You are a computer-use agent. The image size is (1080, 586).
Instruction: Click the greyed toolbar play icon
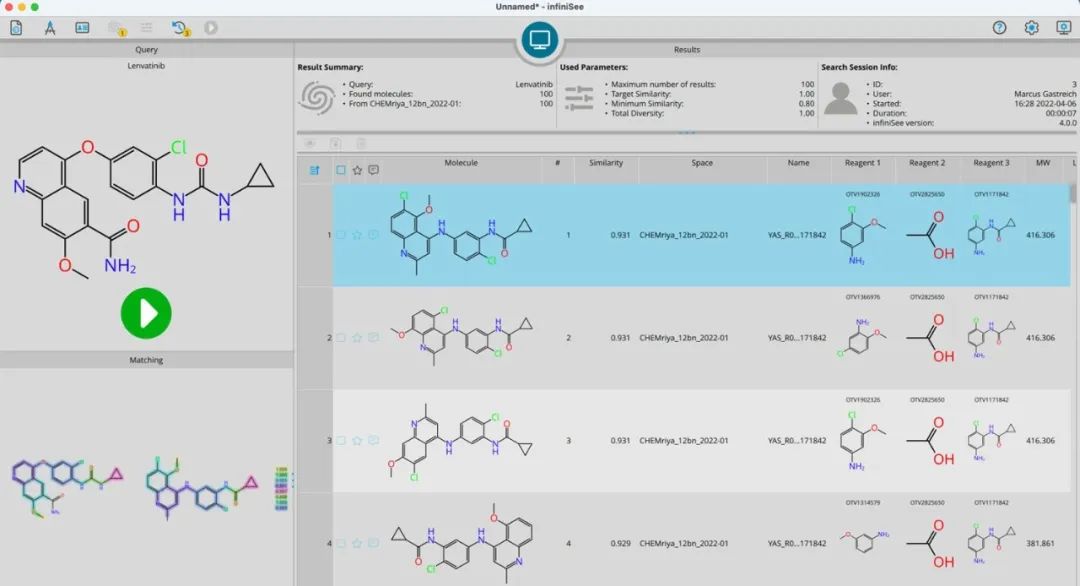click(x=211, y=28)
